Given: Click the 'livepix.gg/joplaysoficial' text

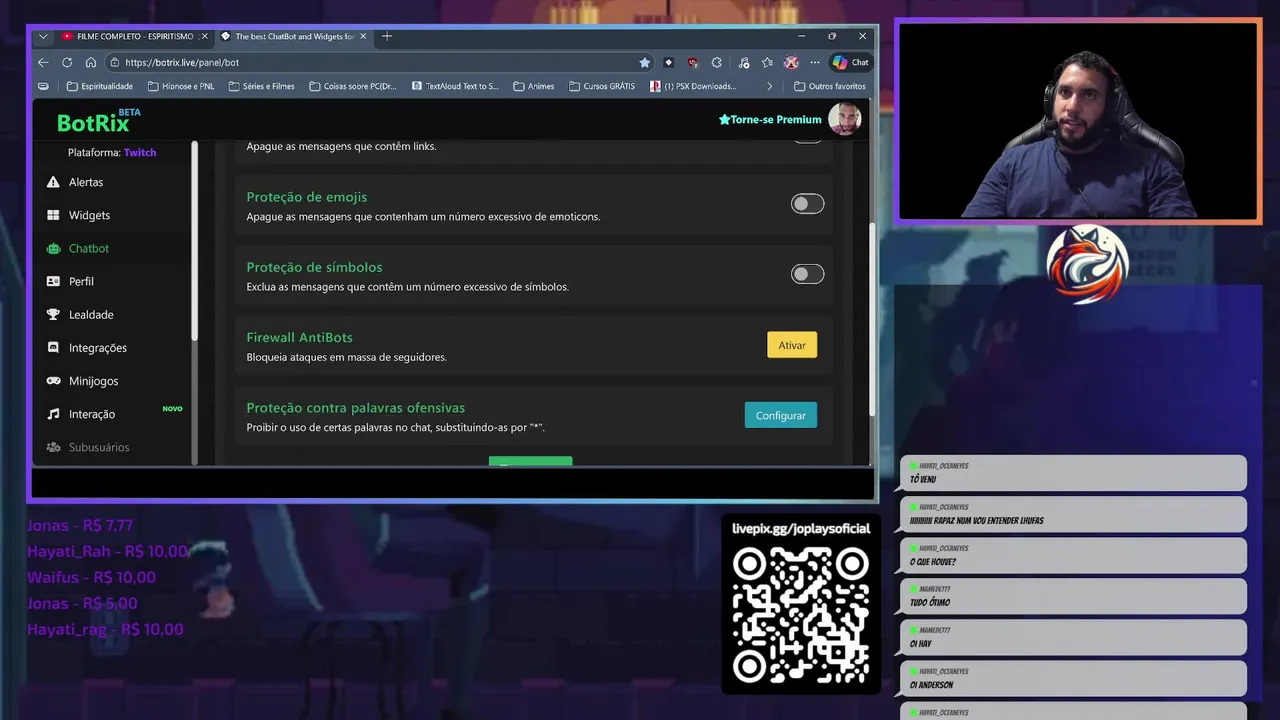Looking at the screenshot, I should tap(801, 528).
